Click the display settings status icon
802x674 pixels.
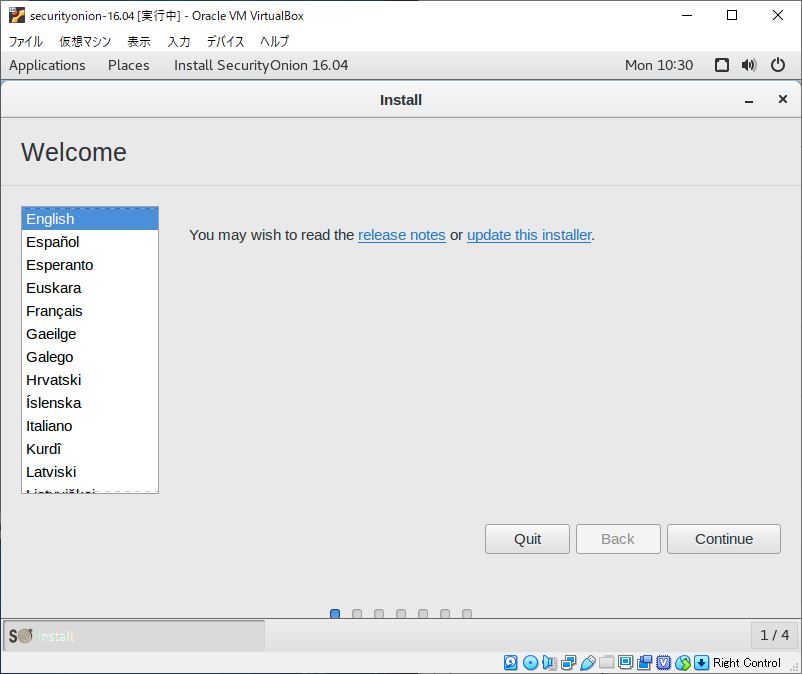[625, 663]
